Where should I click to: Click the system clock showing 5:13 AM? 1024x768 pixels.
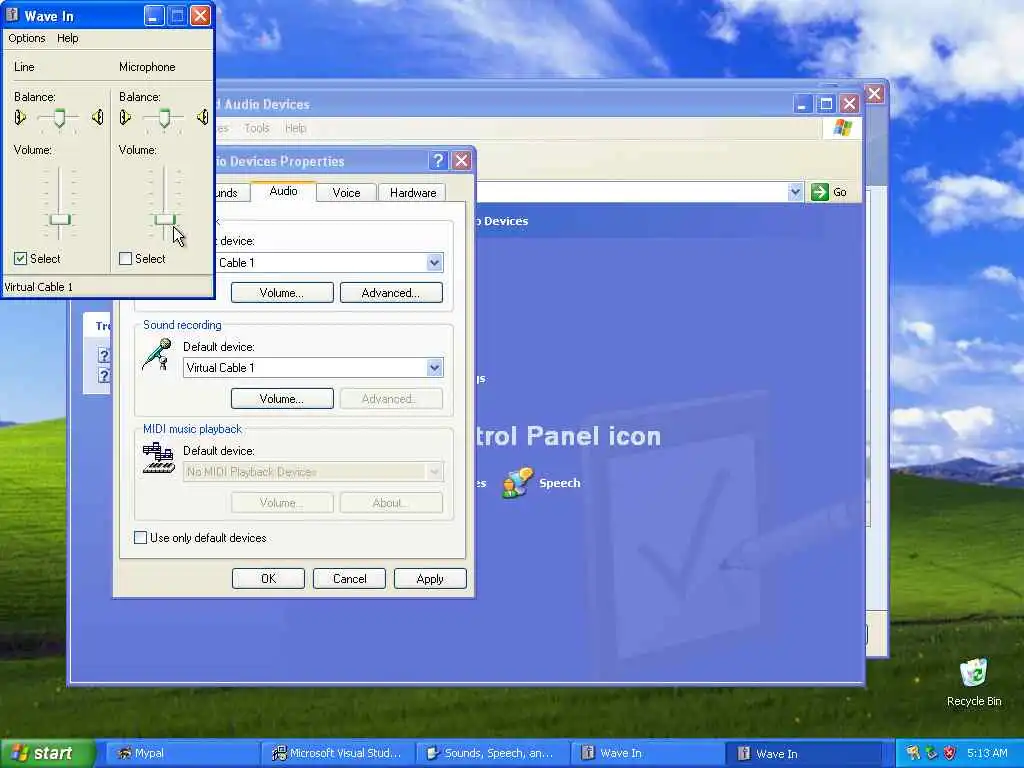point(987,753)
